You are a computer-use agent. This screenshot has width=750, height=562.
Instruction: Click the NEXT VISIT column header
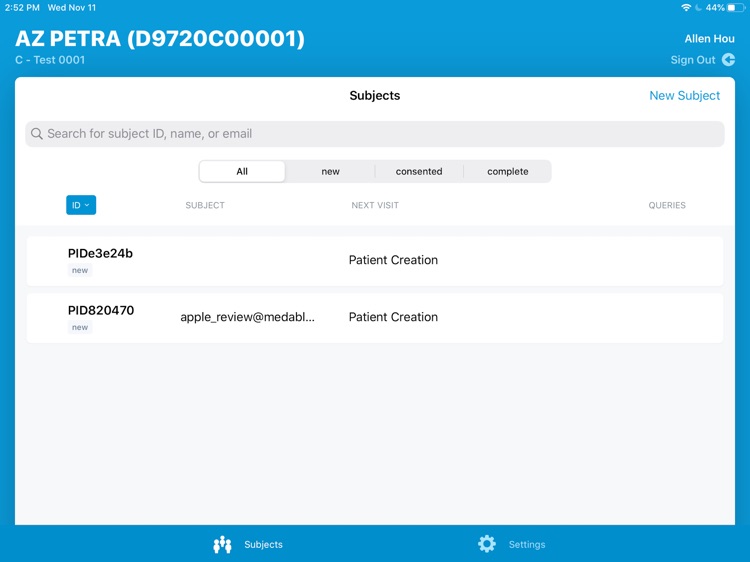(x=375, y=205)
